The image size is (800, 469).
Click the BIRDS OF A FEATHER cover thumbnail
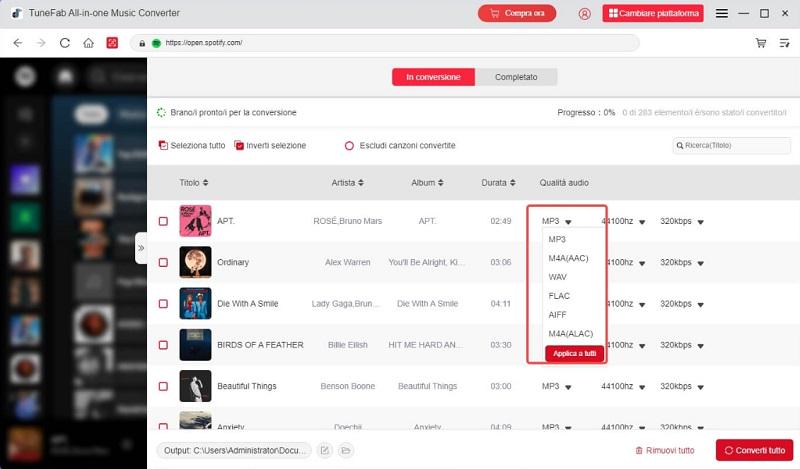click(x=195, y=345)
